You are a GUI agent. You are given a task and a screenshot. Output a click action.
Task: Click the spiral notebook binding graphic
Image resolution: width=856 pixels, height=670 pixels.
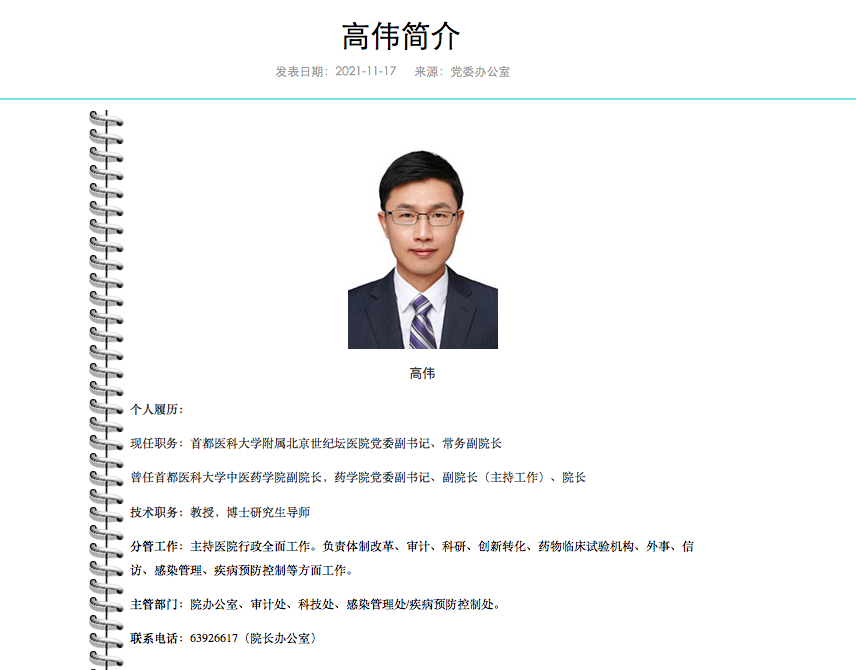pyautogui.click(x=105, y=390)
